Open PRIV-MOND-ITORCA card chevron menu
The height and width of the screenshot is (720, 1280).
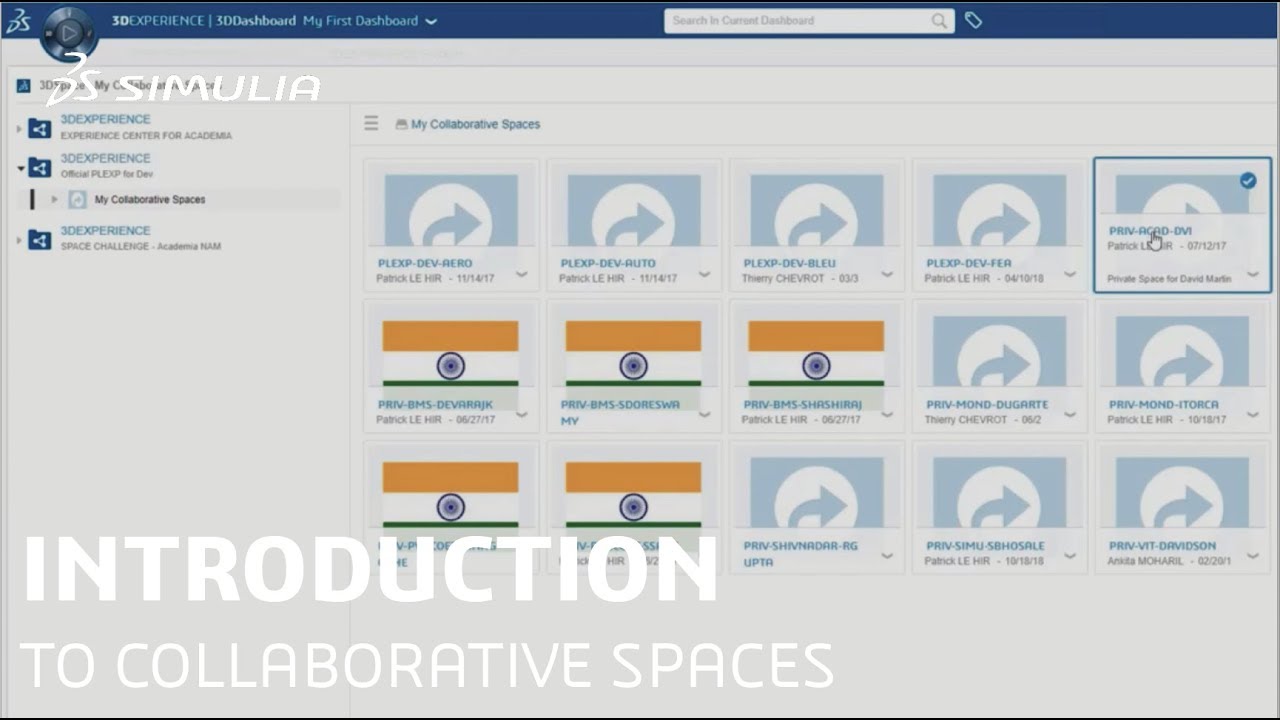pyautogui.click(x=1253, y=415)
